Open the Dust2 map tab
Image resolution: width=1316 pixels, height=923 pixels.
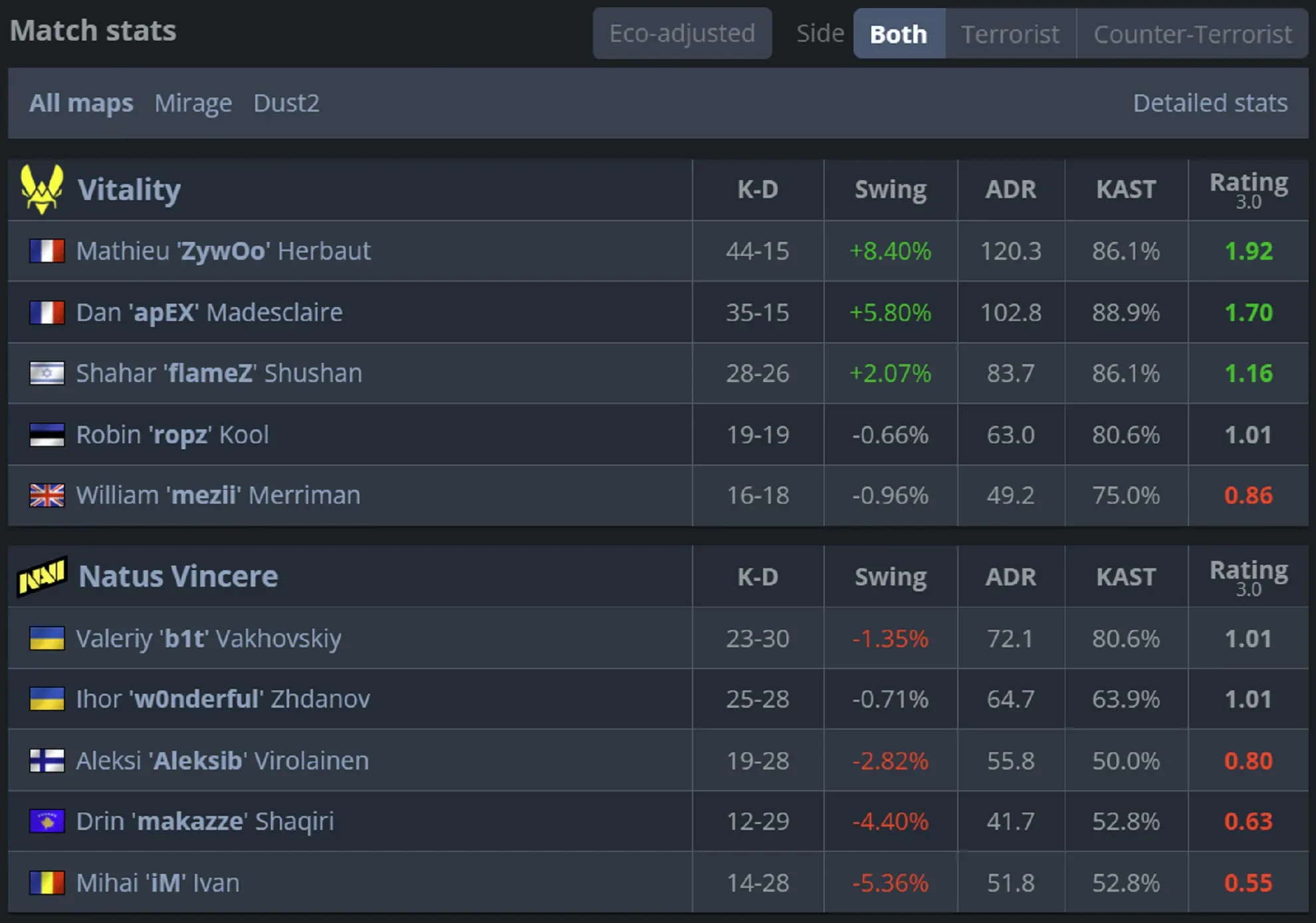(286, 103)
